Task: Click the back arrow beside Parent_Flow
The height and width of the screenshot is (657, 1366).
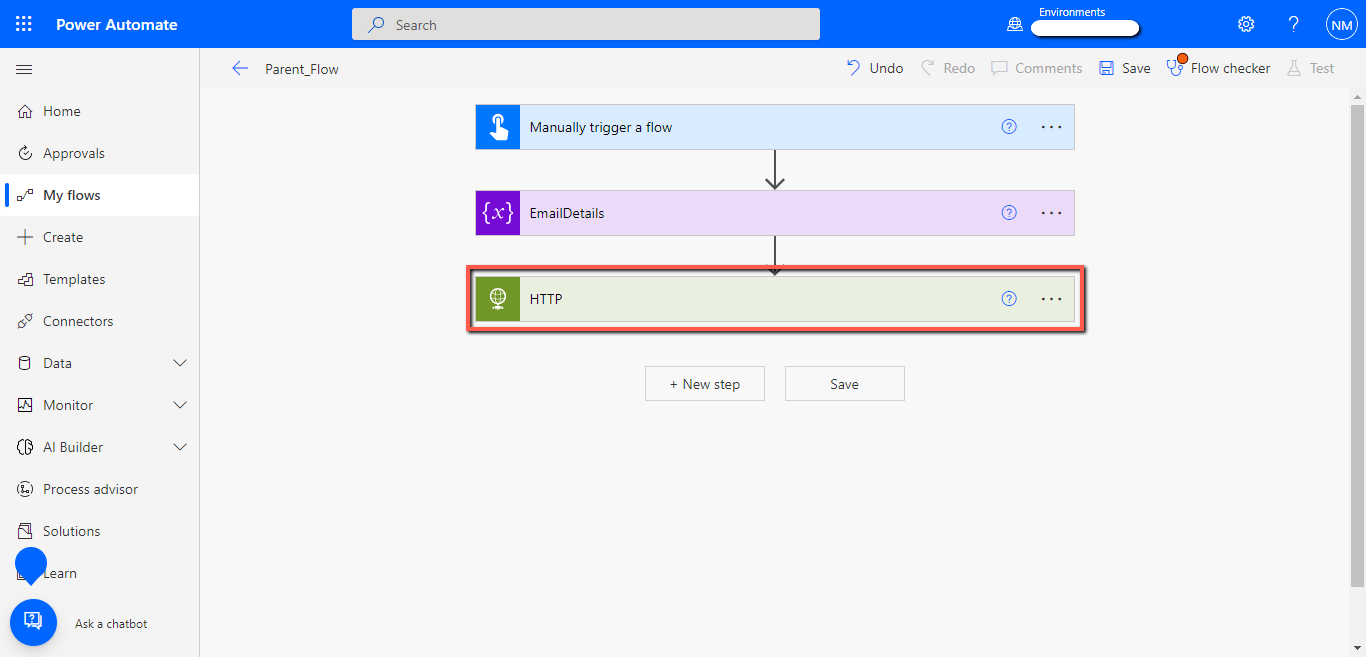Action: [x=240, y=68]
